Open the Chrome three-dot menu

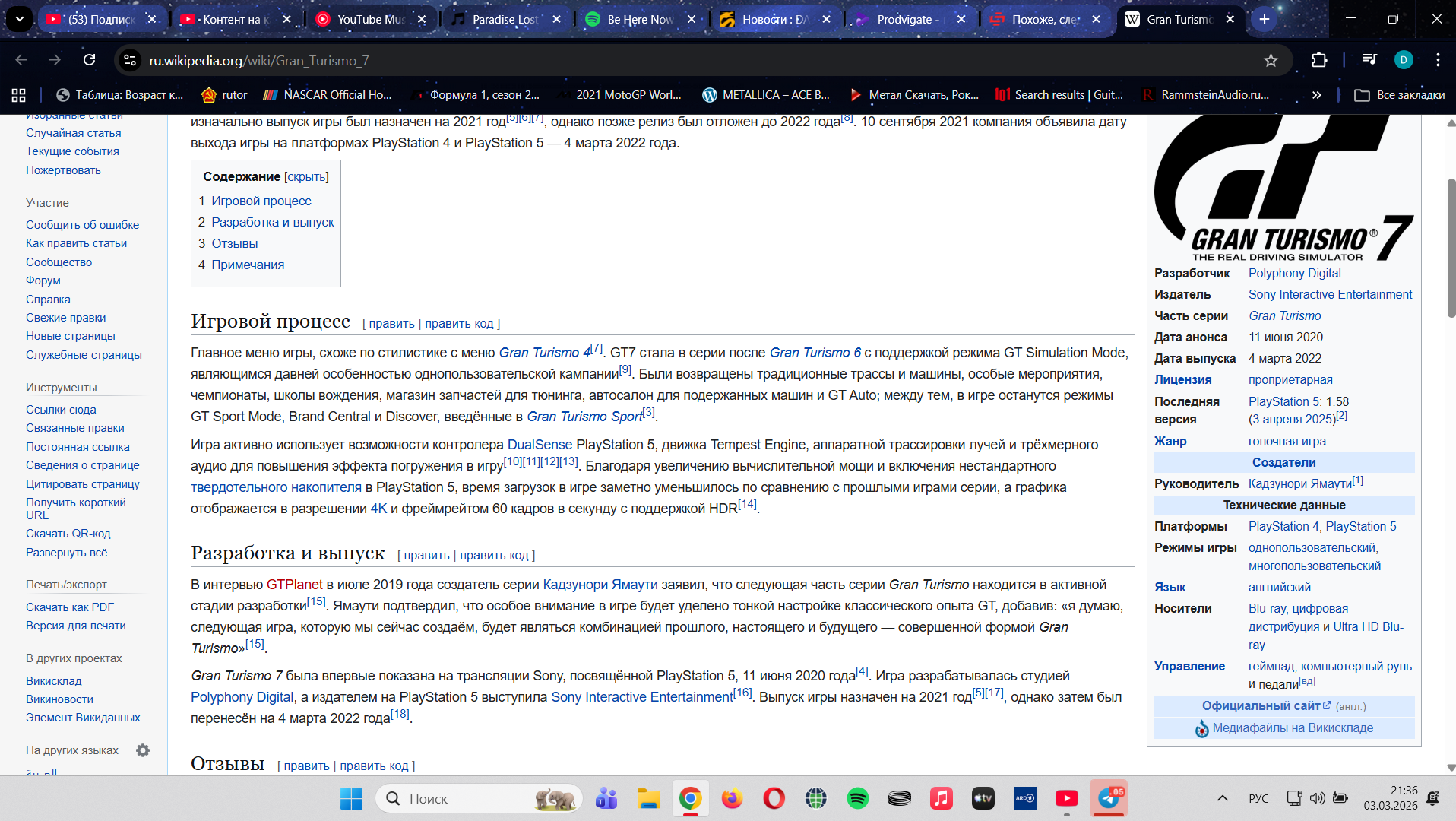click(x=1438, y=60)
